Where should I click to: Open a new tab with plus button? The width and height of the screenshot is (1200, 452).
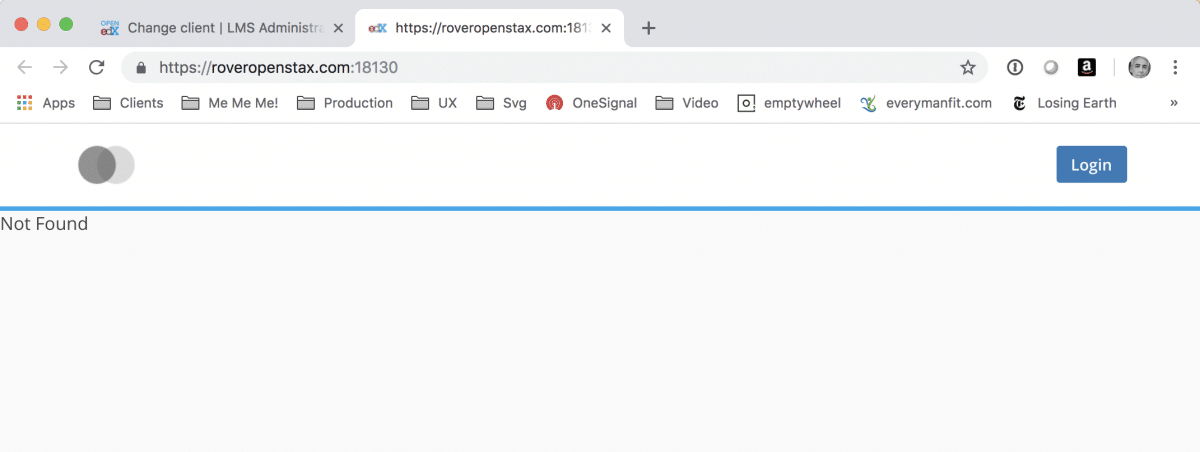tap(648, 28)
